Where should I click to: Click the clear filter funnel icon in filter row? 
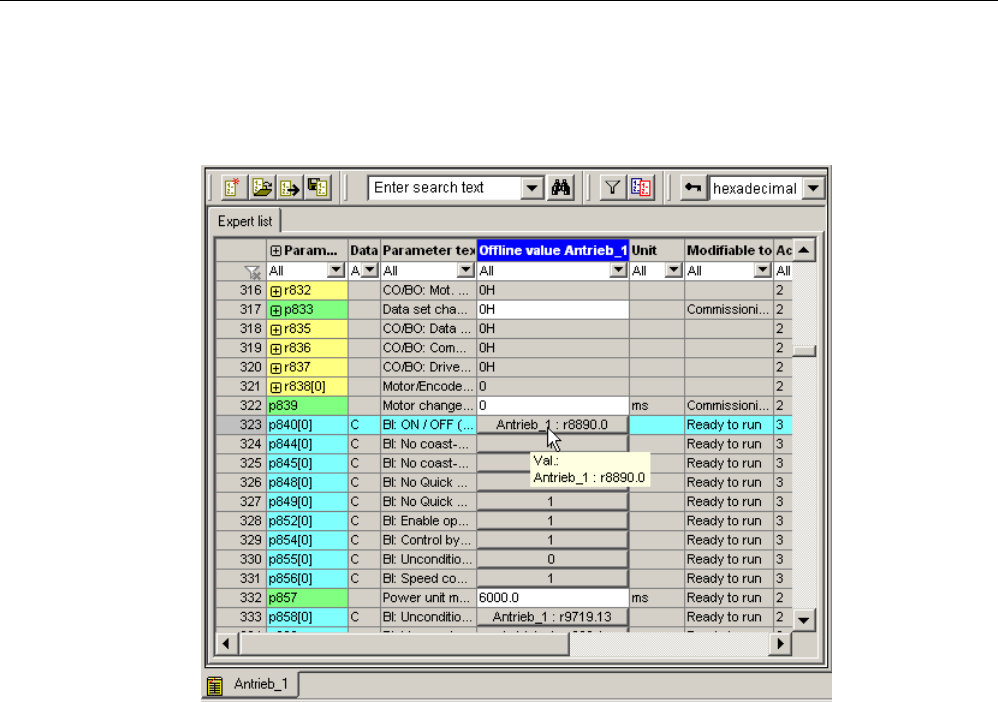click(252, 272)
